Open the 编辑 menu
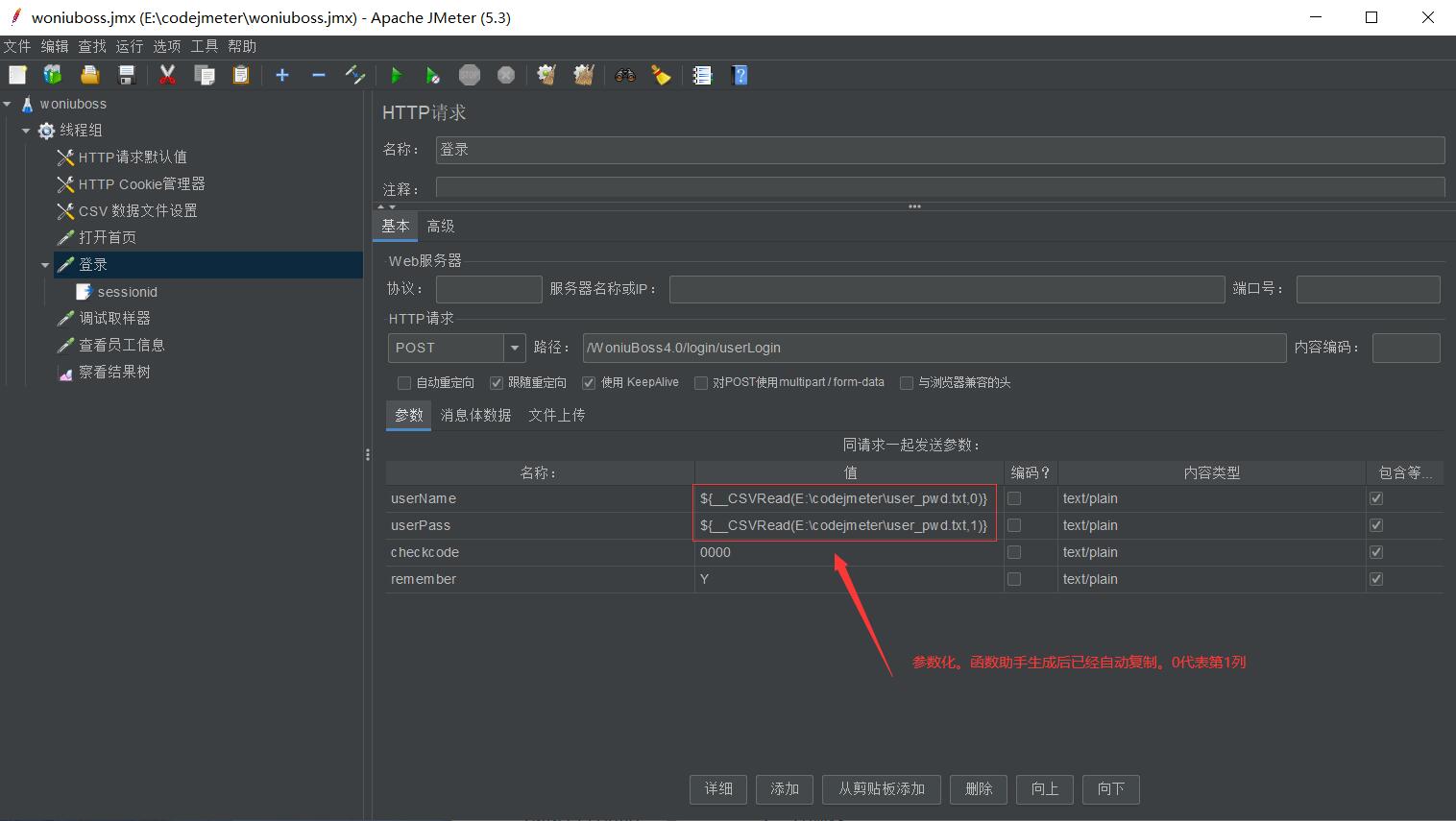The width and height of the screenshot is (1456, 821). [x=55, y=46]
